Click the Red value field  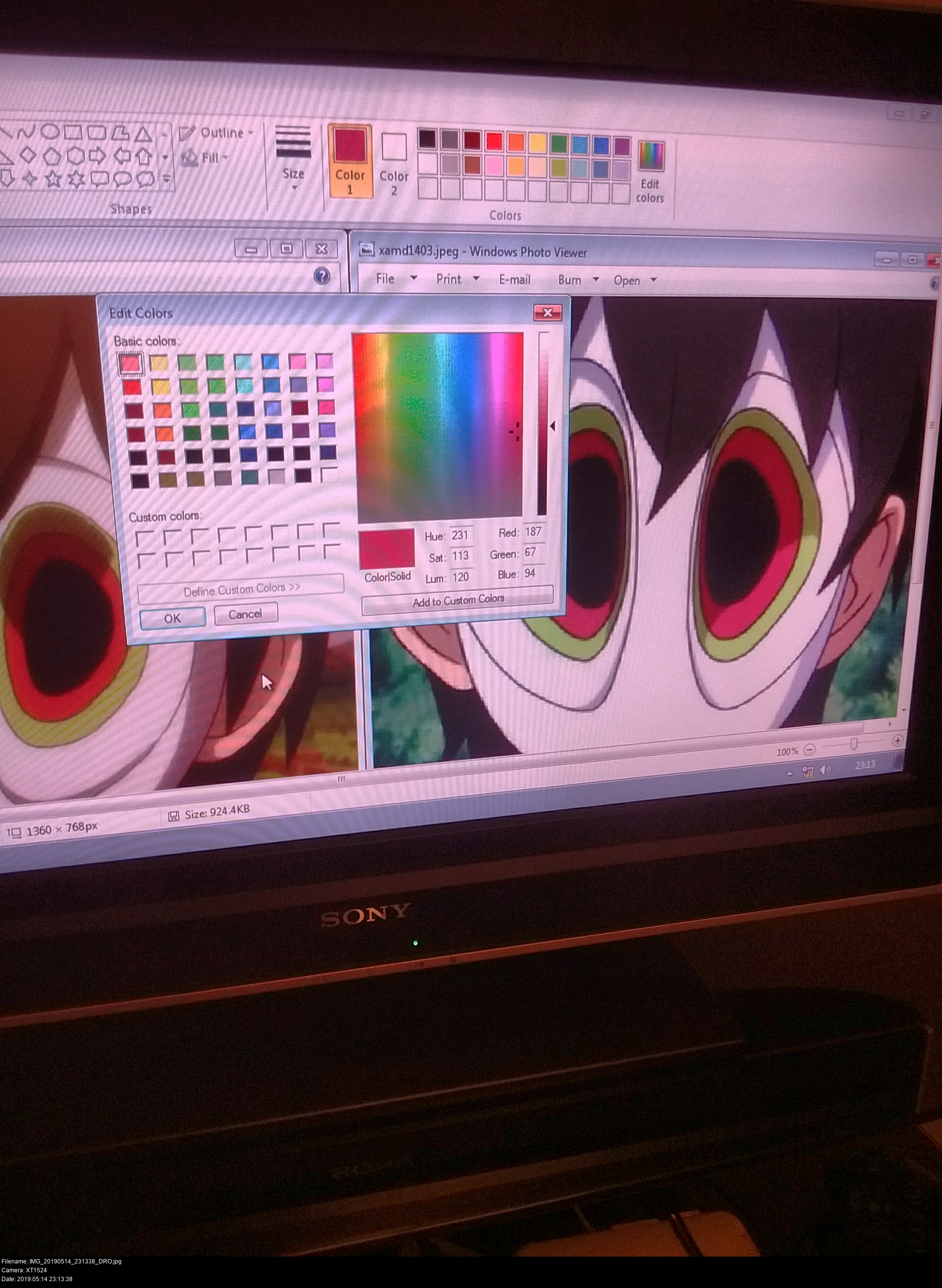[x=534, y=531]
